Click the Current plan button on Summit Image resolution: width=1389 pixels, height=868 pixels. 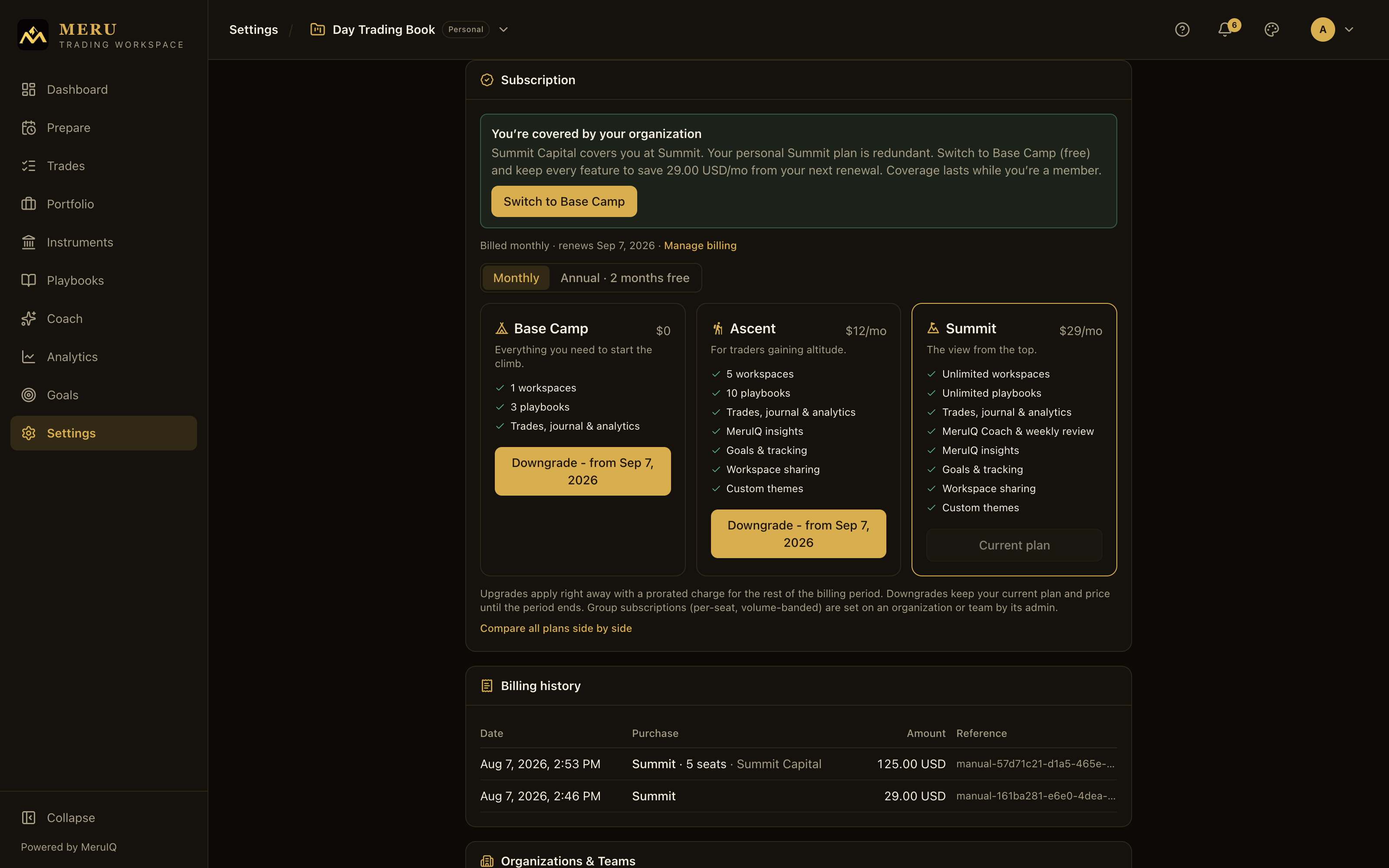[x=1014, y=546]
